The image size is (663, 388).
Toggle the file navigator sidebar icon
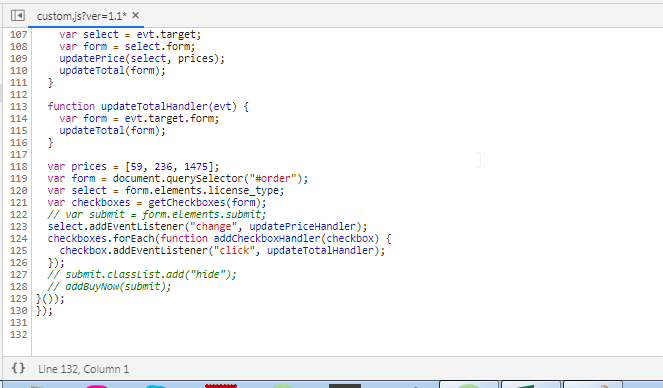[18, 16]
